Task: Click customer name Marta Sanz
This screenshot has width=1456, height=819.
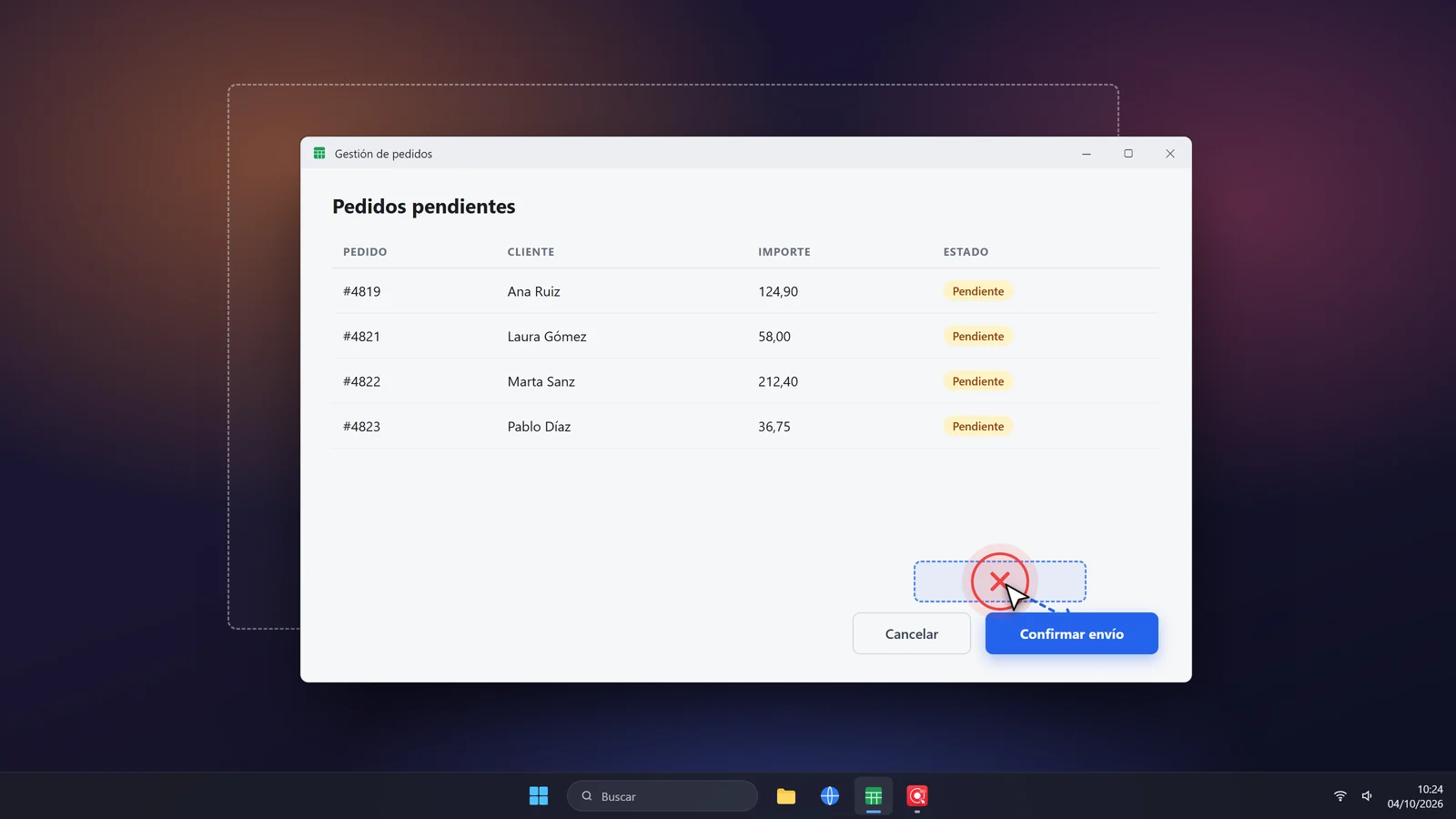Action: (x=541, y=381)
